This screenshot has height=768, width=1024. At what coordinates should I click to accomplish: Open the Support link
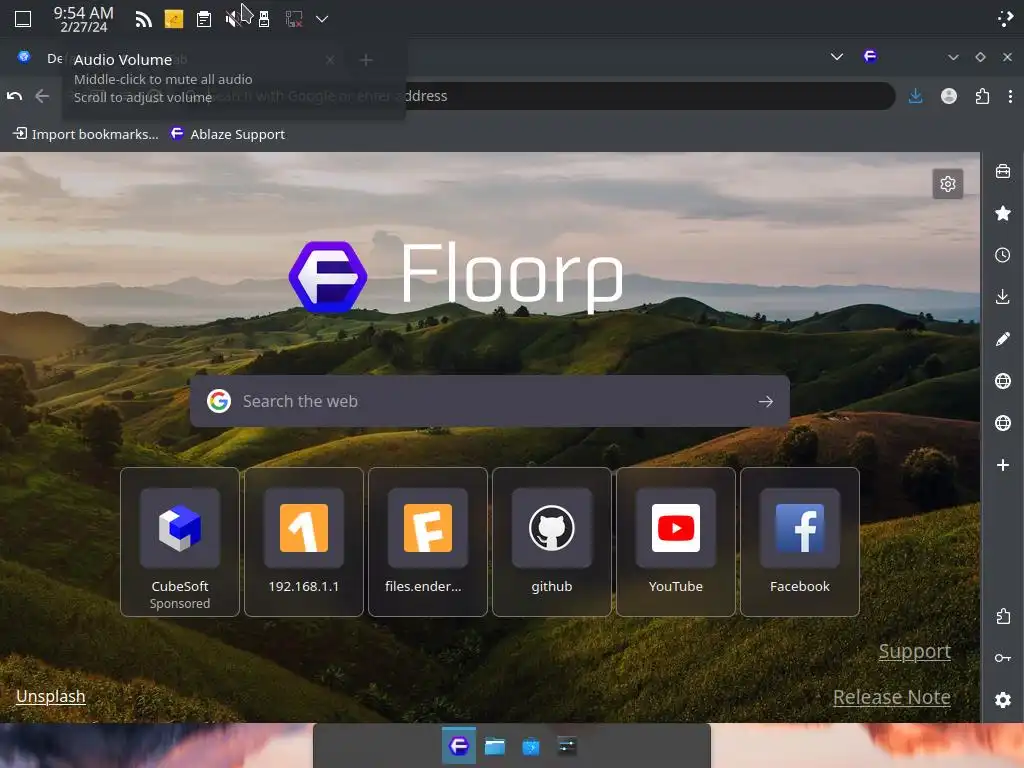914,651
